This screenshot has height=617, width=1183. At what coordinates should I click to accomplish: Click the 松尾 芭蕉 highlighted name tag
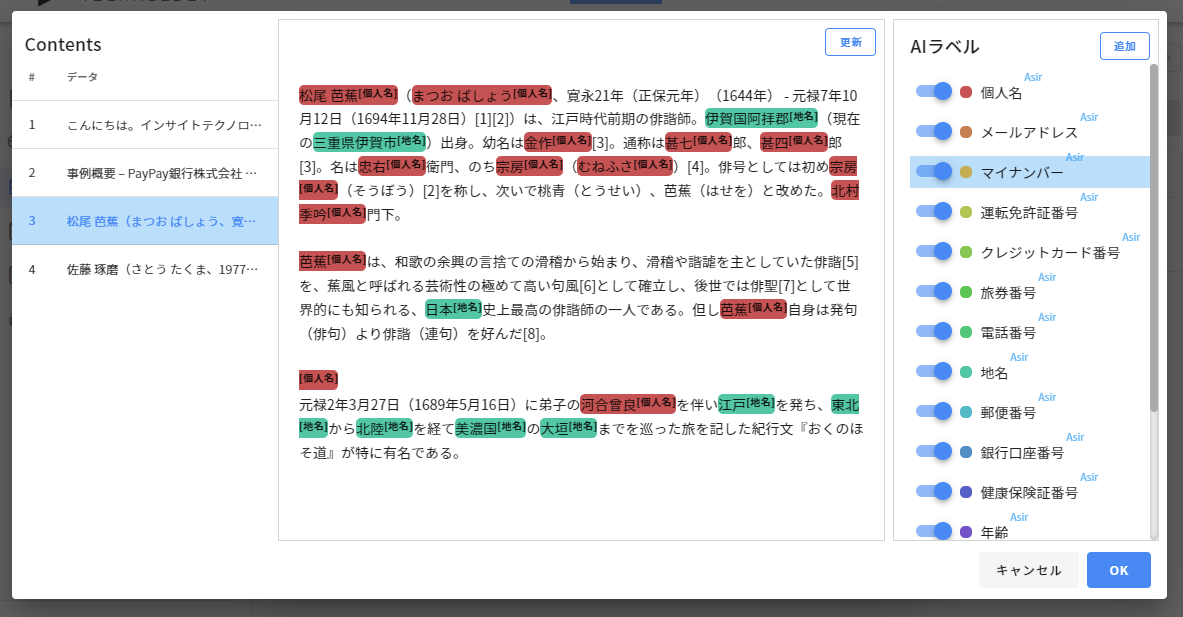(x=348, y=95)
